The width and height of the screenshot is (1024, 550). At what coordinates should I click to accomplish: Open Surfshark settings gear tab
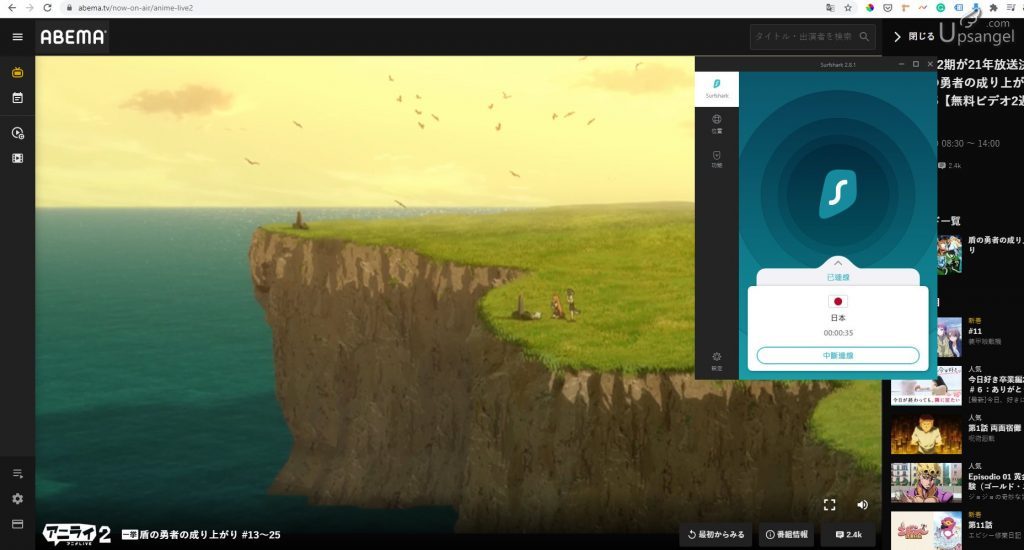coord(716,361)
